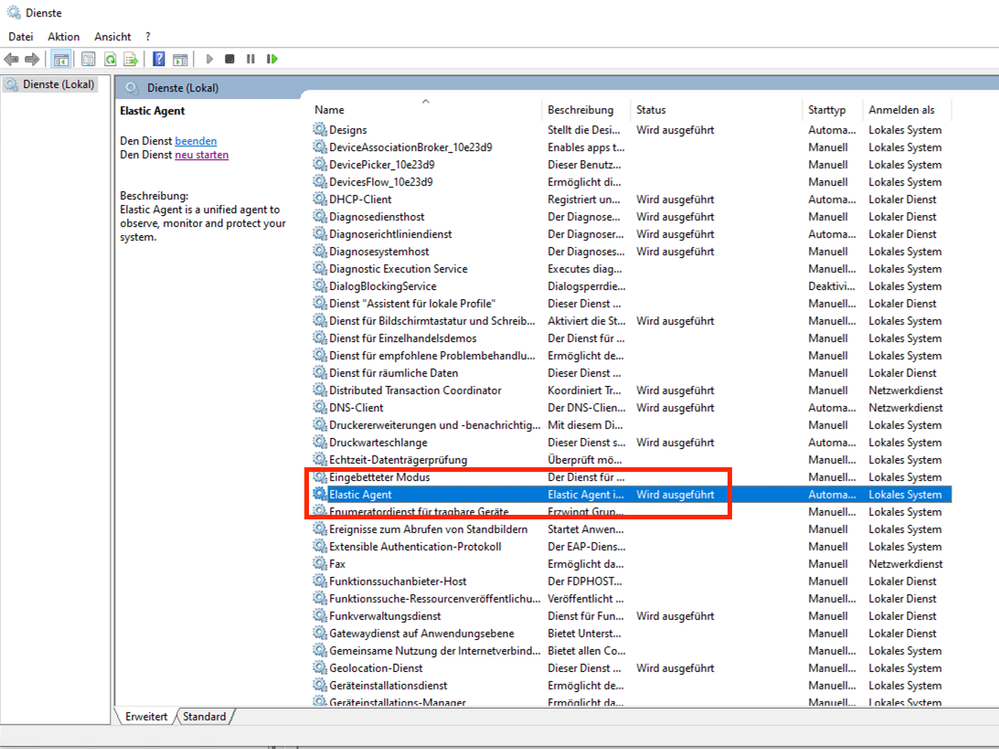Screen dimensions: 999x749
Task: Click the 'neu starten' link
Action: (x=201, y=155)
